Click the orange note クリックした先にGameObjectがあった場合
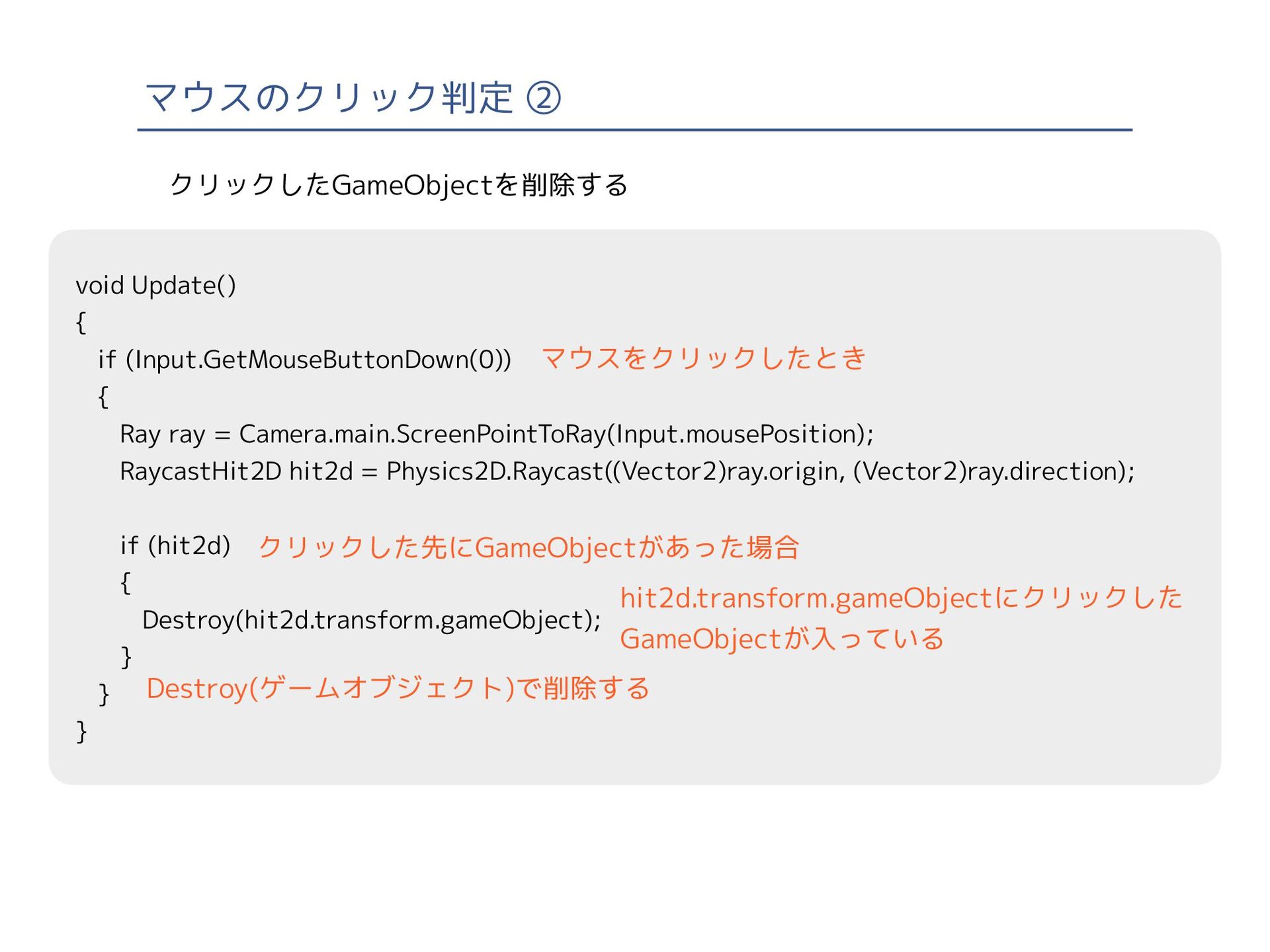1270x952 pixels. point(529,547)
